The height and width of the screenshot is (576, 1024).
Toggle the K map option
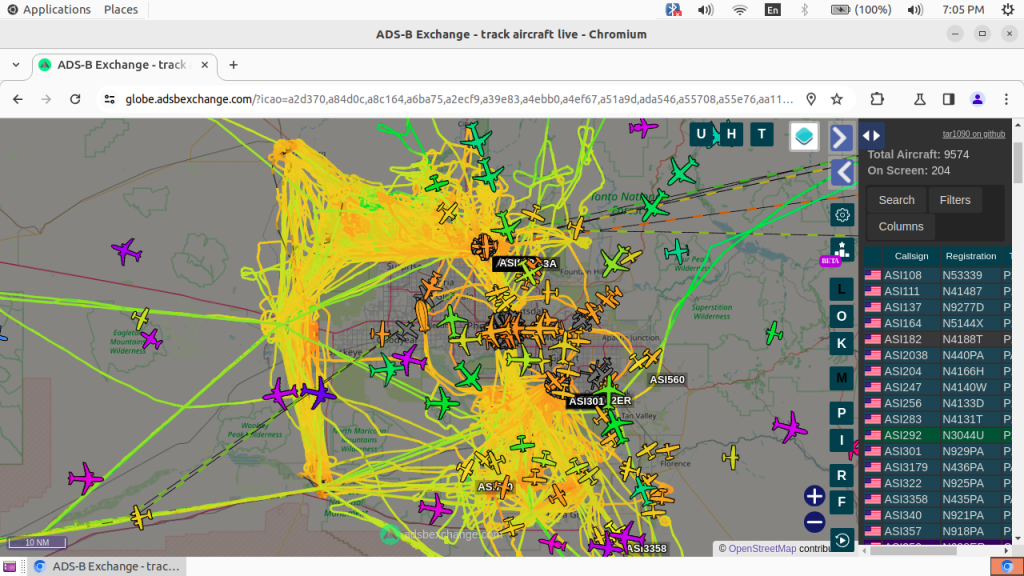click(841, 344)
